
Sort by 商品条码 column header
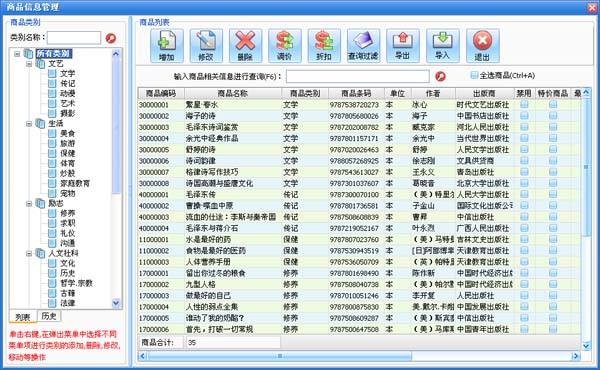[356, 93]
